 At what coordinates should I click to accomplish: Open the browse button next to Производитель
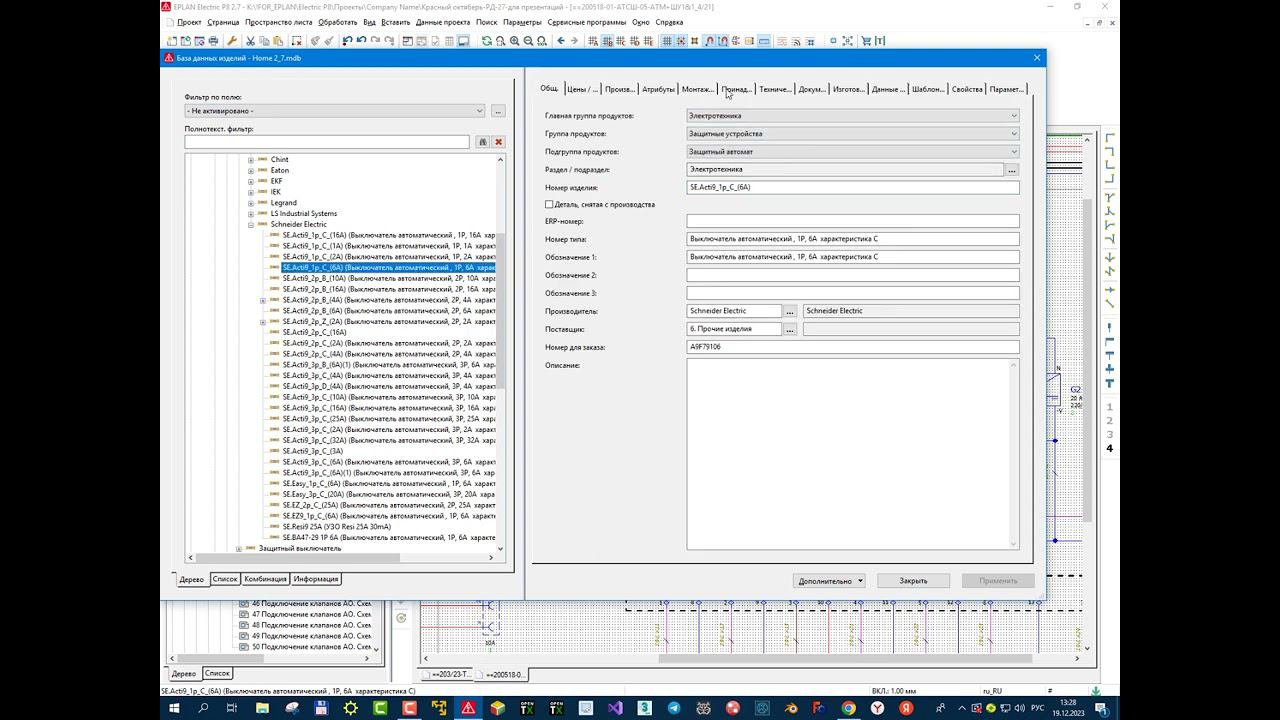(790, 311)
